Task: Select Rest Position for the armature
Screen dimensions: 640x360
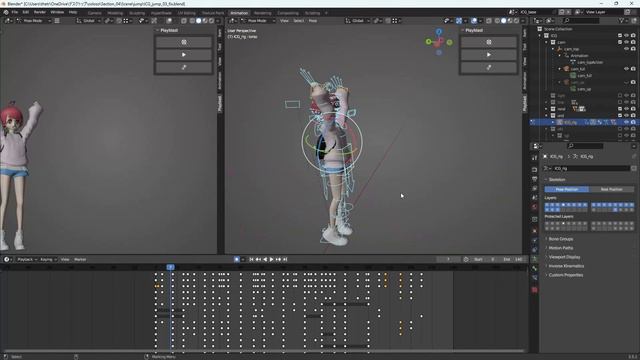Action: coord(611,189)
